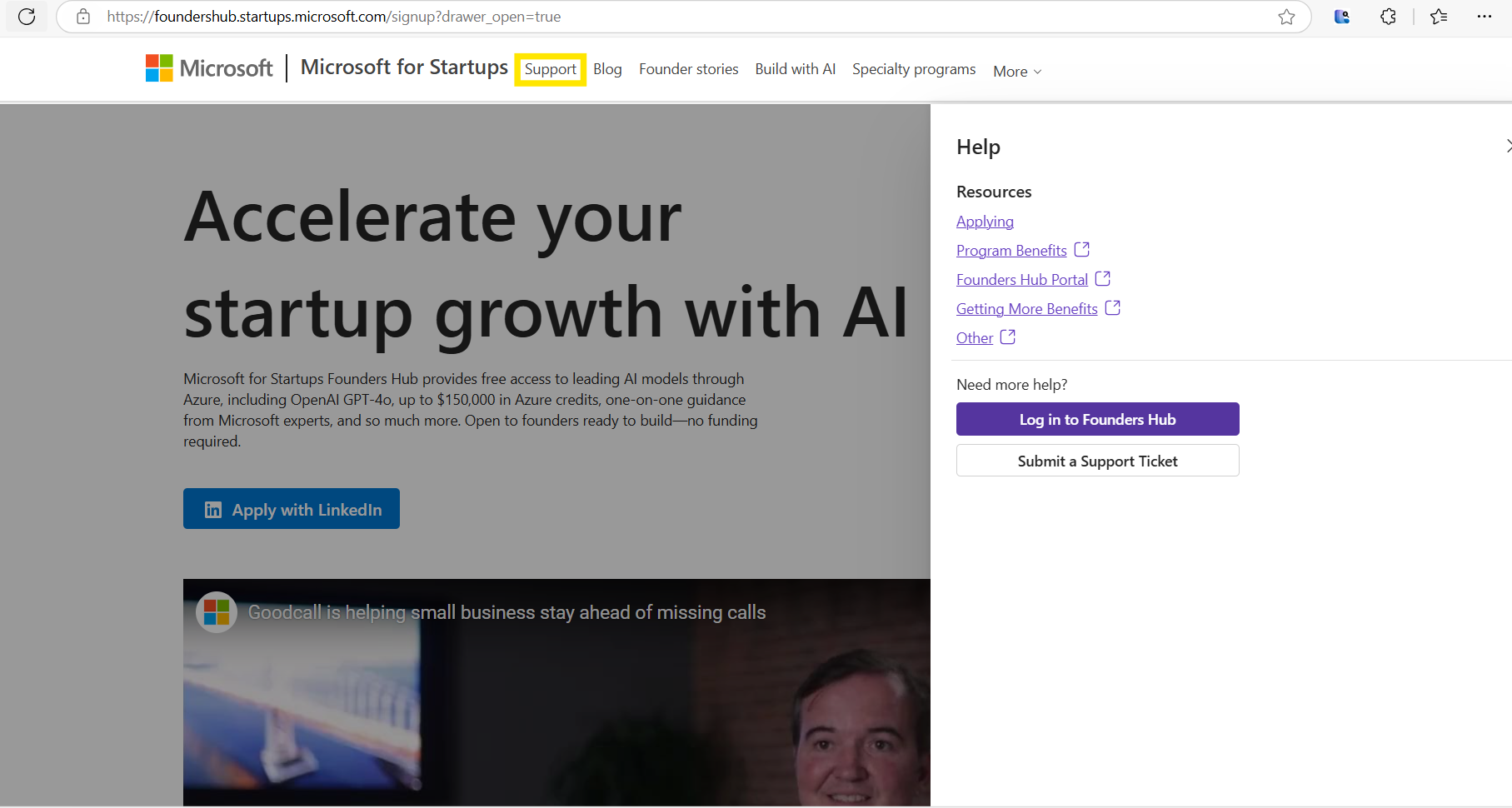Click Log in to Founders Hub
Viewport: 1512px width, 808px height.
tap(1097, 419)
